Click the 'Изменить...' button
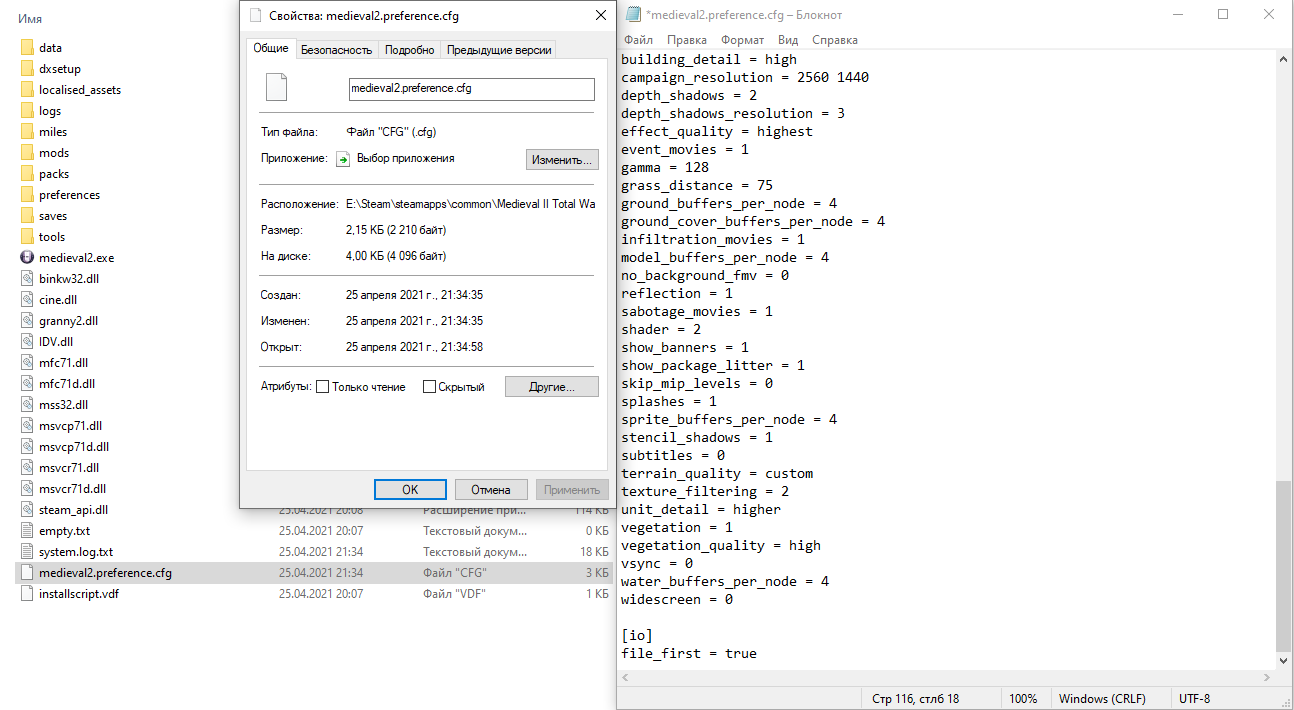Image resolution: width=1294 pixels, height=710 pixels. click(x=563, y=159)
